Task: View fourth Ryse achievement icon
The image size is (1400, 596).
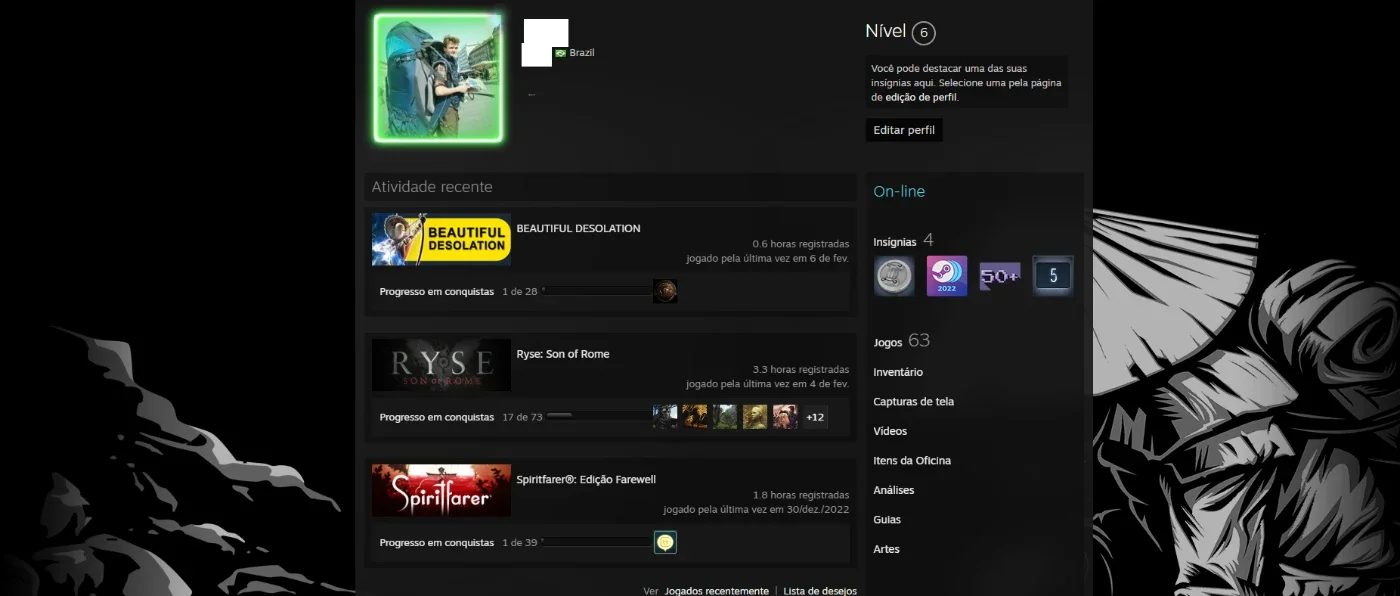Action: (755, 417)
